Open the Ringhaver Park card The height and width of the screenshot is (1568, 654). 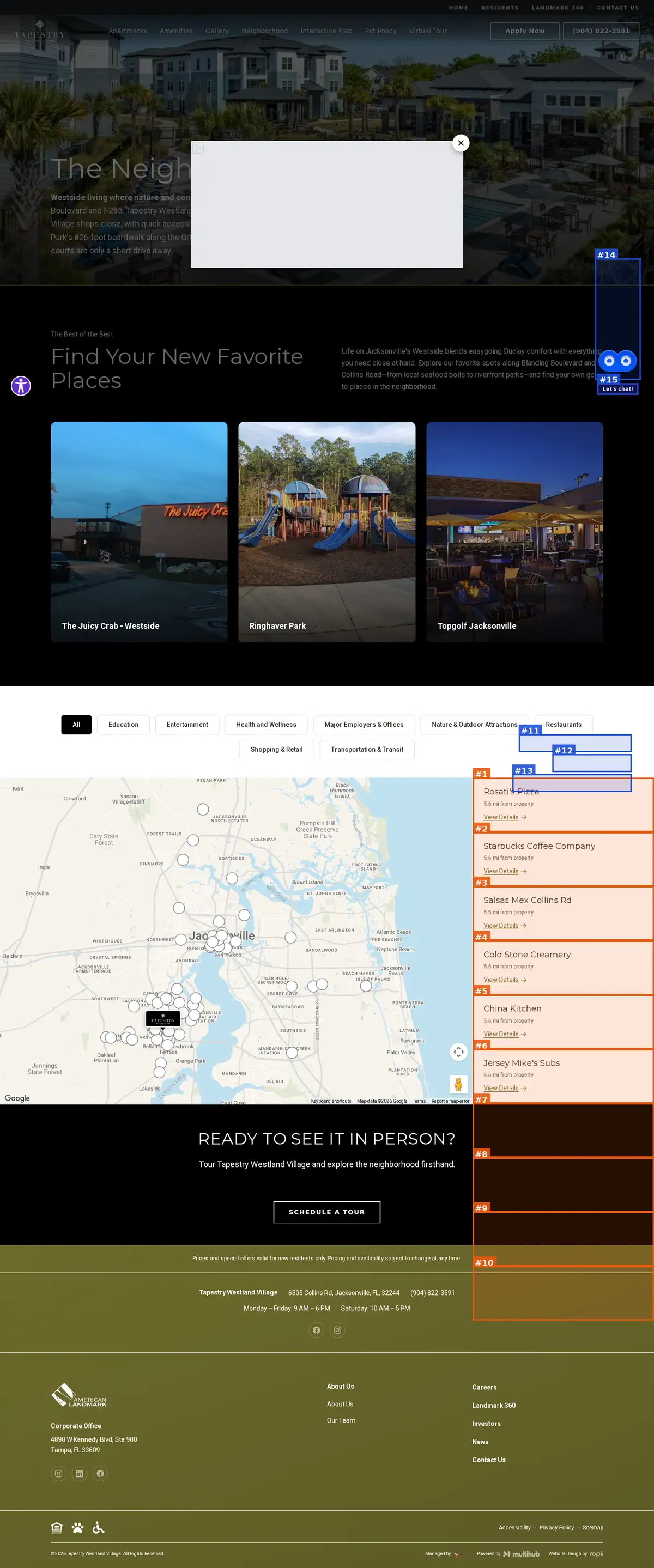(326, 531)
